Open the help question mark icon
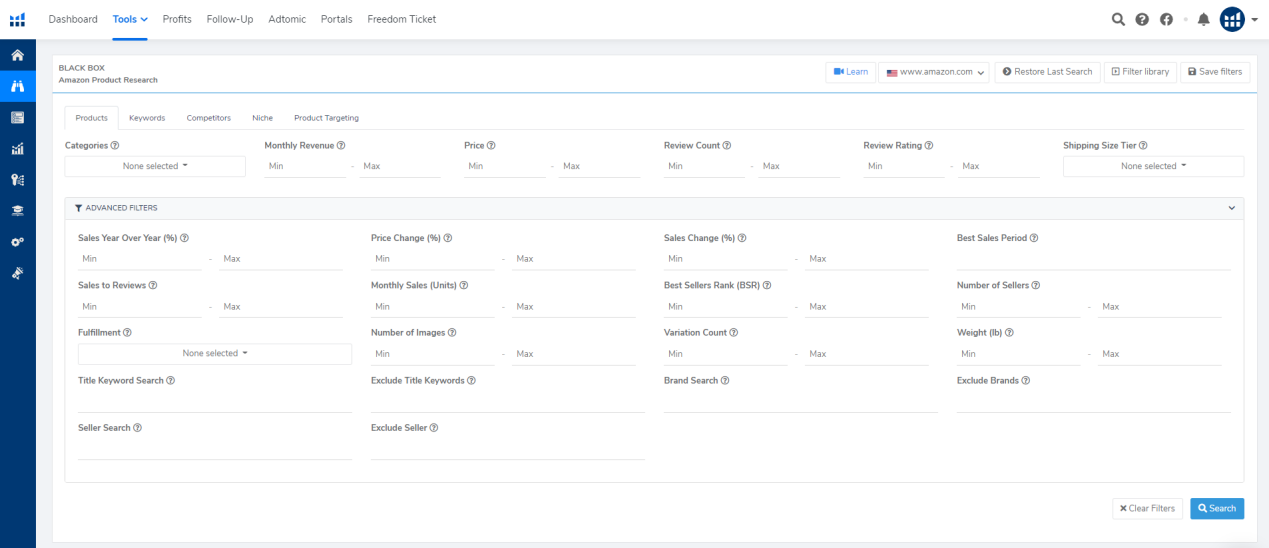The image size is (1269, 548). point(1142,19)
